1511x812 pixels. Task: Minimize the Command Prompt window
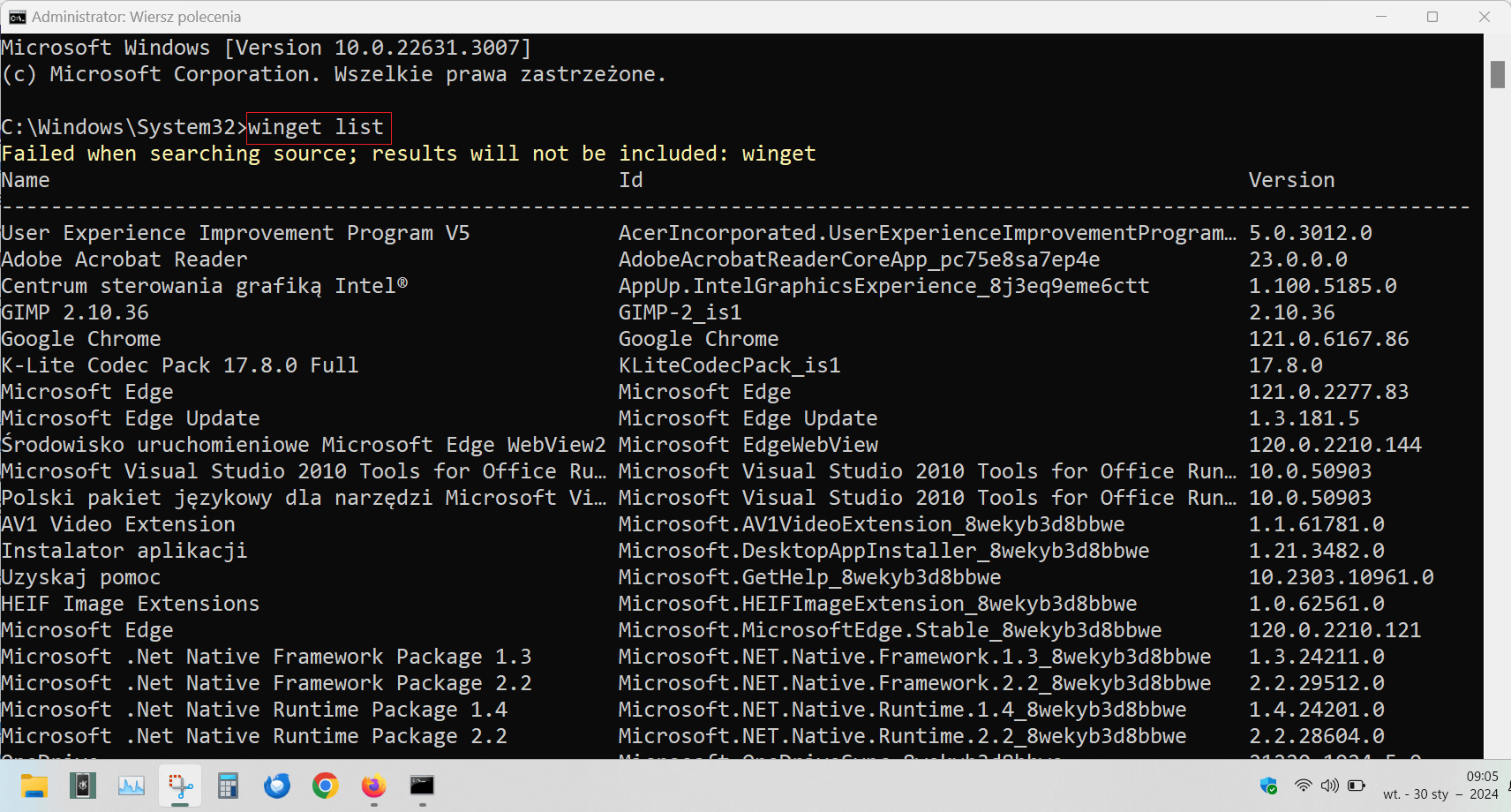click(1382, 17)
